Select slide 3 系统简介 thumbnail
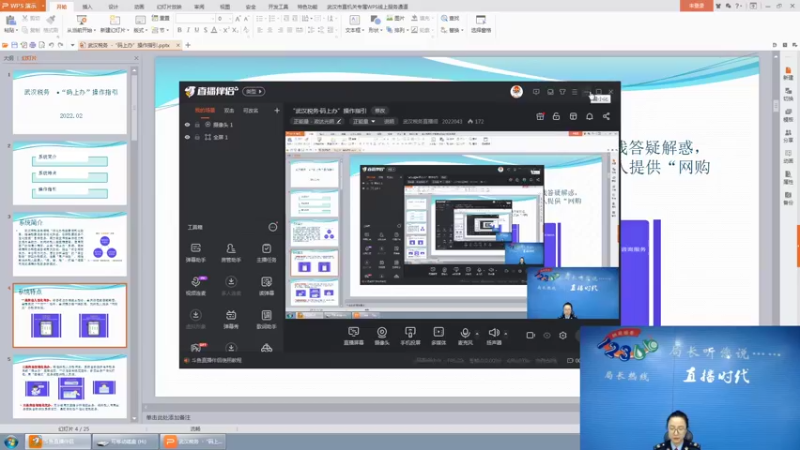The width and height of the screenshot is (800, 450). point(70,244)
